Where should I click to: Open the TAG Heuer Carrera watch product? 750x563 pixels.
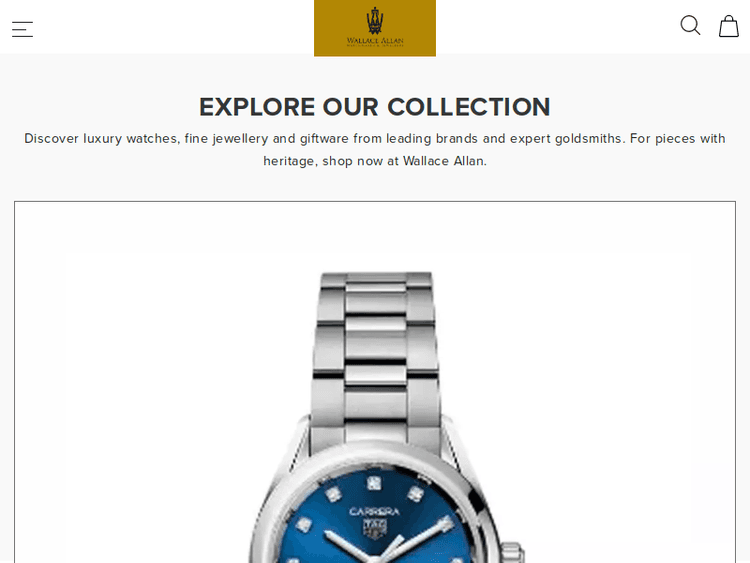click(x=375, y=382)
